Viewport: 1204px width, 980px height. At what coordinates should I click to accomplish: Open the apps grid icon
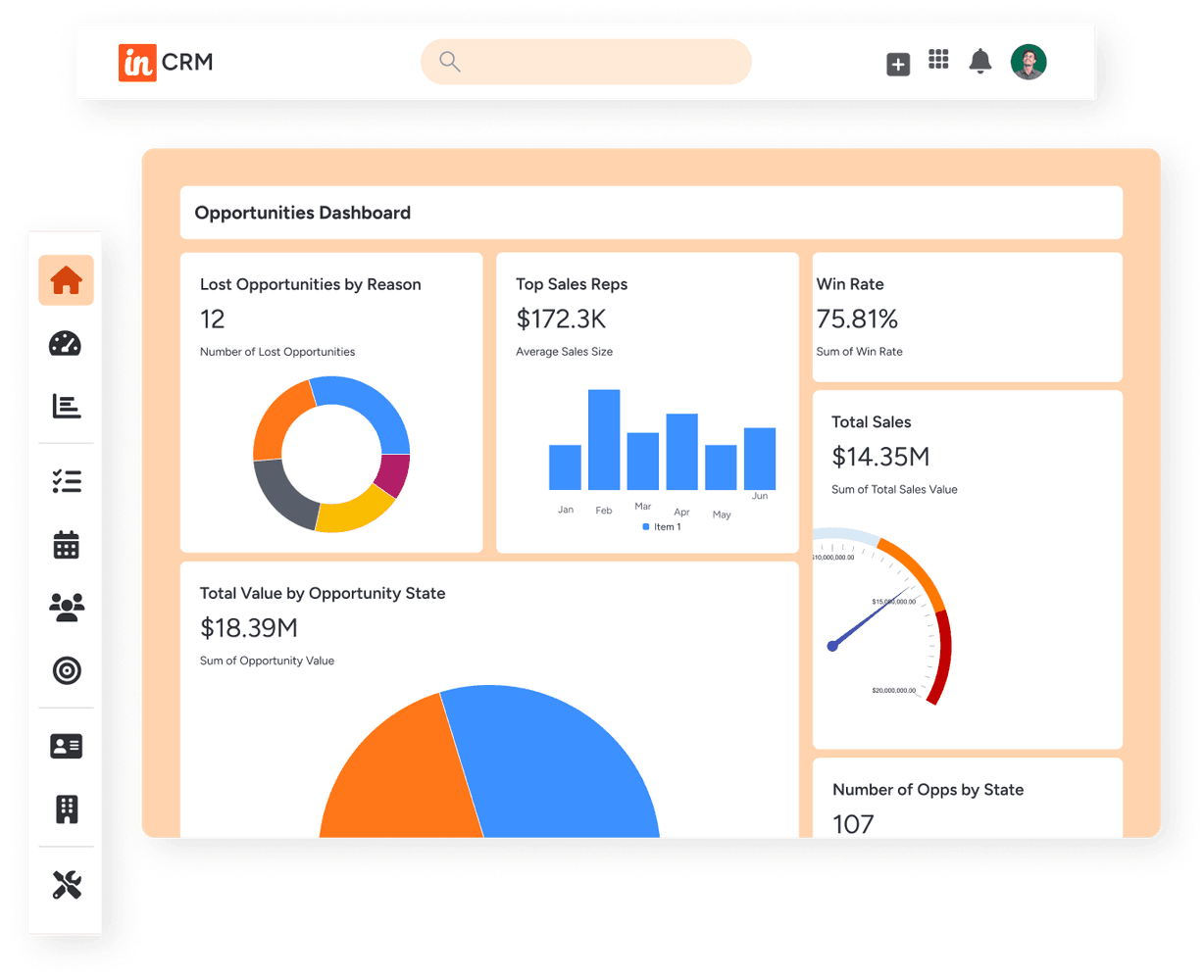pos(938,60)
